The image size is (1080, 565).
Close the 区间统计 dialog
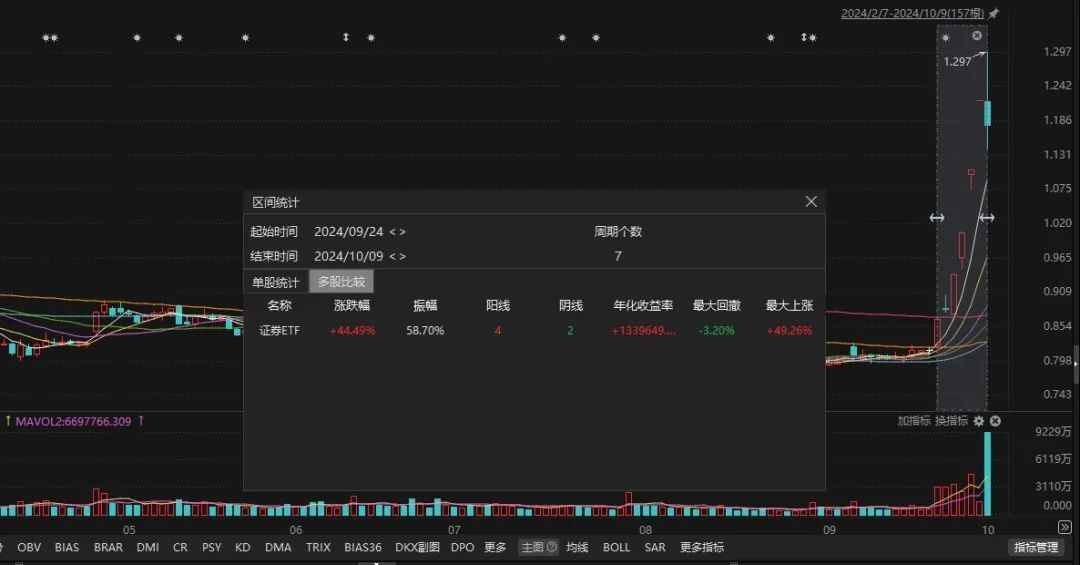tap(811, 201)
